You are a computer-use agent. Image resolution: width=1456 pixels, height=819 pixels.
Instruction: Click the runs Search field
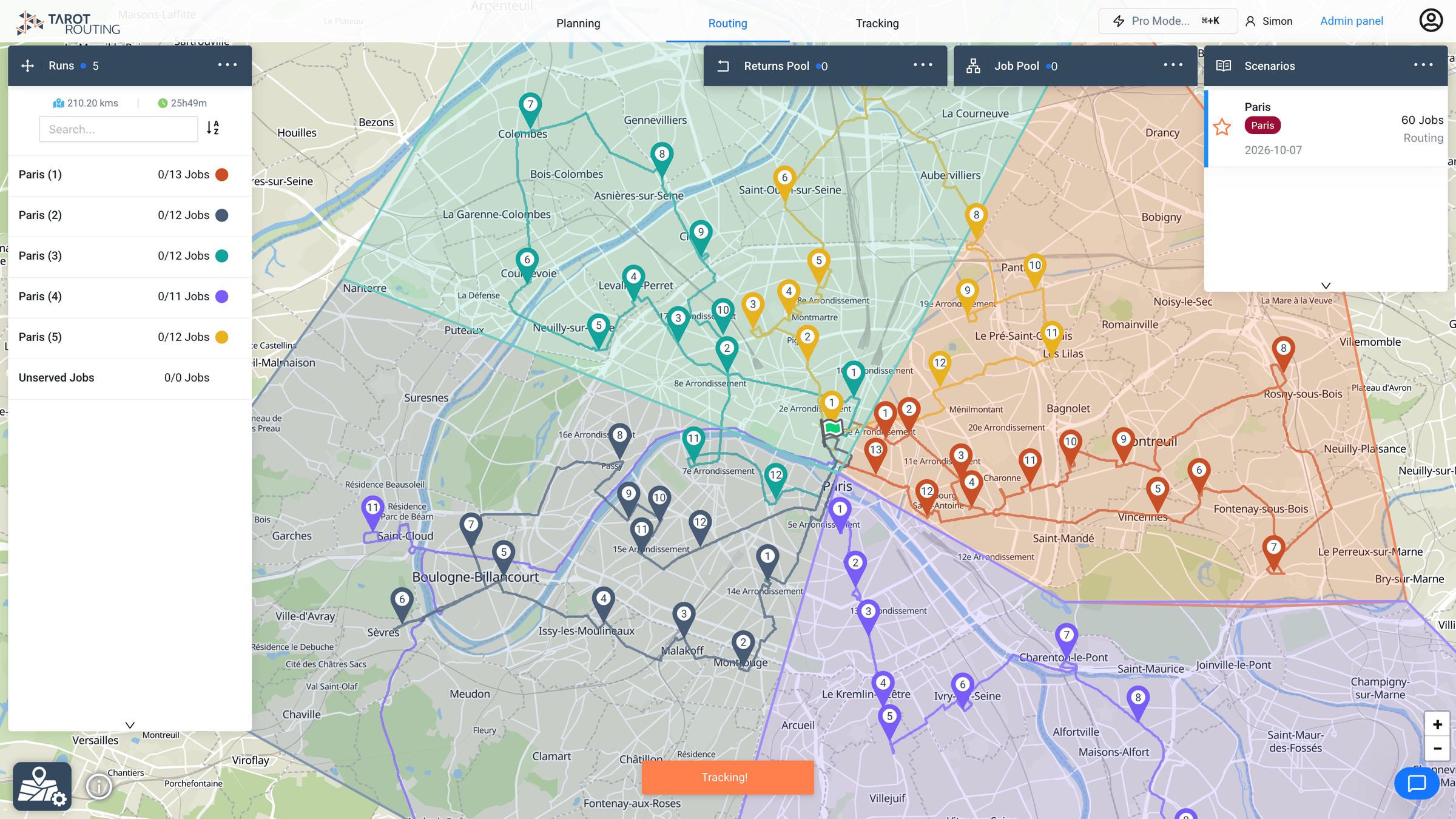[118, 129]
